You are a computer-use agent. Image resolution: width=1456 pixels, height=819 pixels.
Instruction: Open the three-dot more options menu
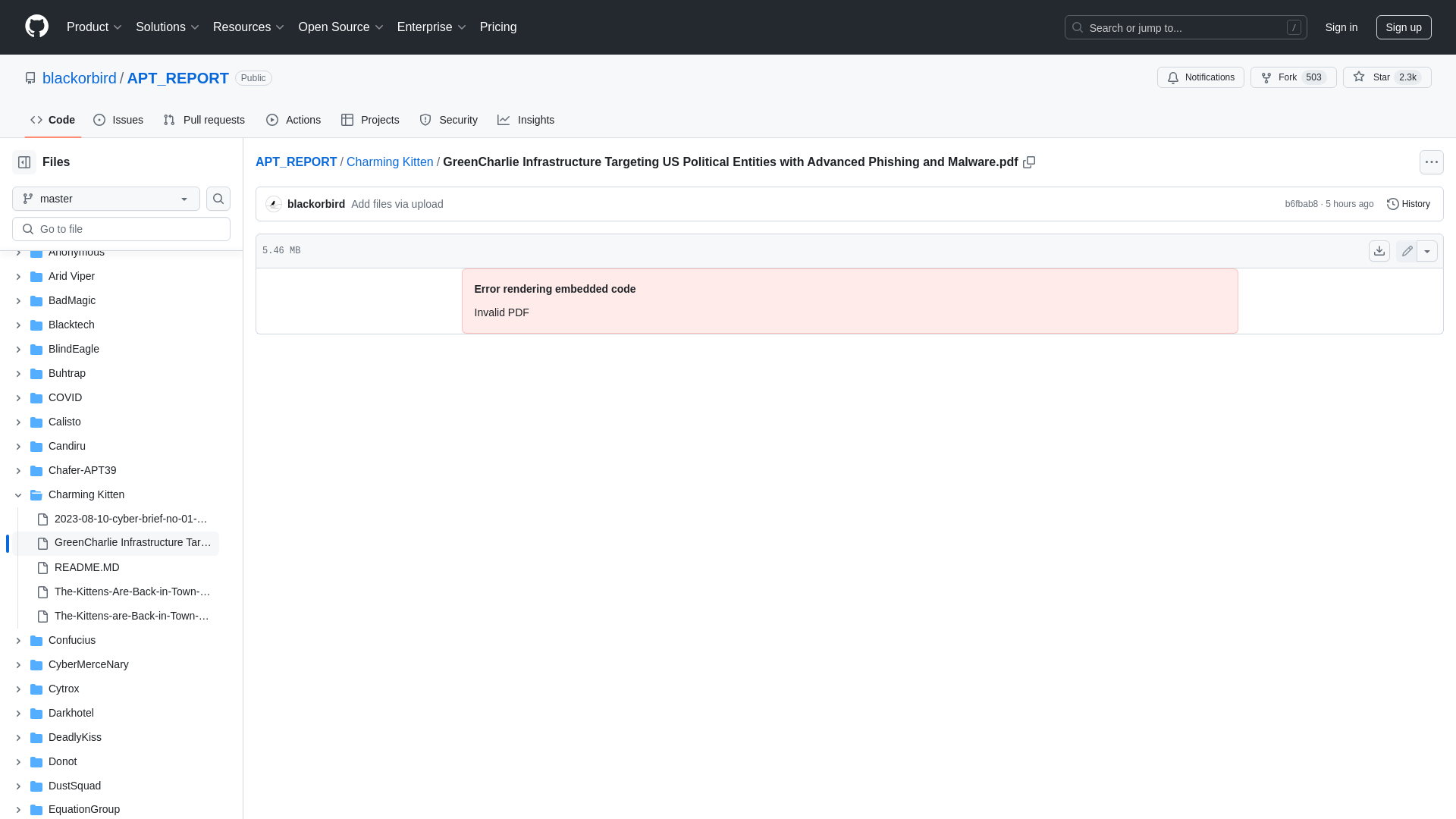1432,162
